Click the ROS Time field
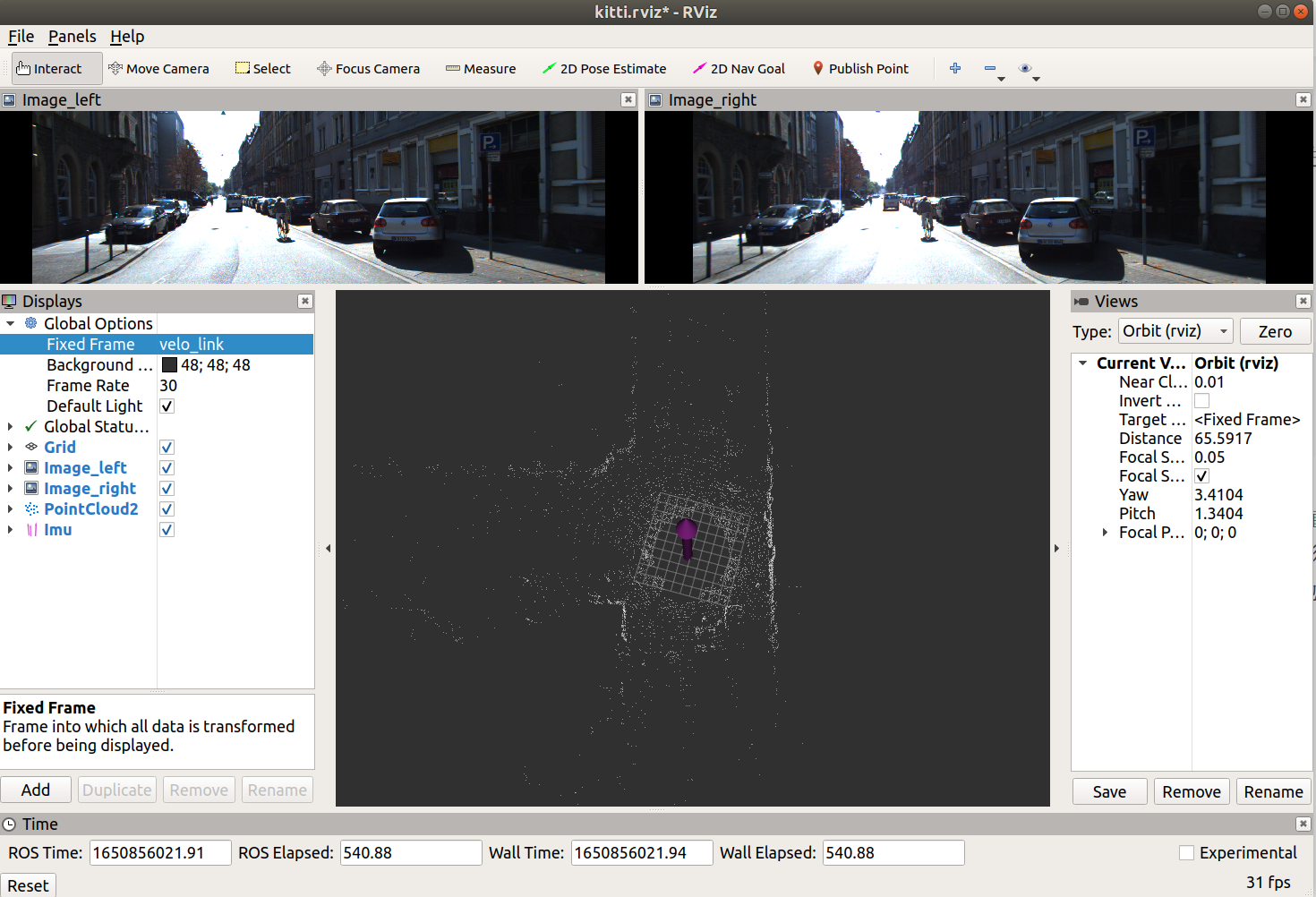Screen dimensions: 1316x897 160,853
